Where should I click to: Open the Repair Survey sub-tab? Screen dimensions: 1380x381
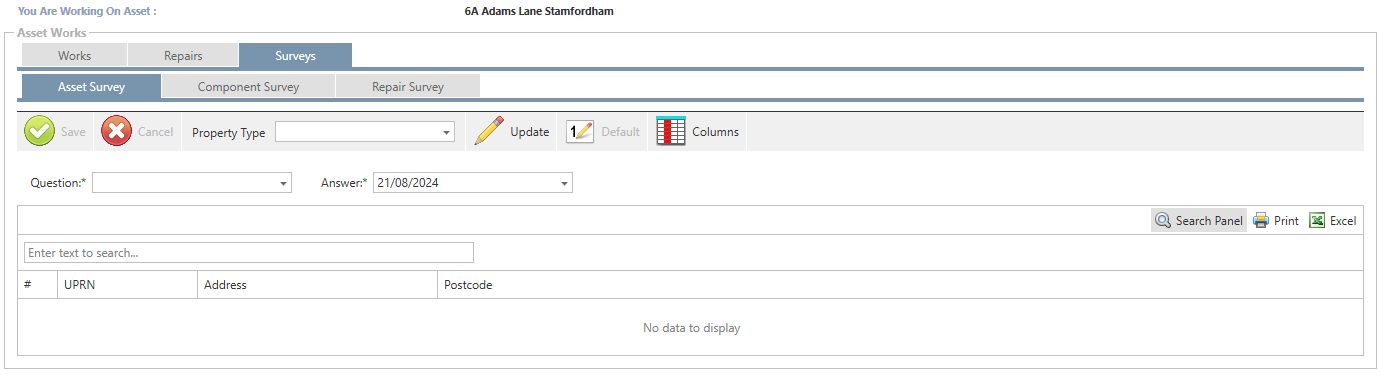pyautogui.click(x=408, y=87)
